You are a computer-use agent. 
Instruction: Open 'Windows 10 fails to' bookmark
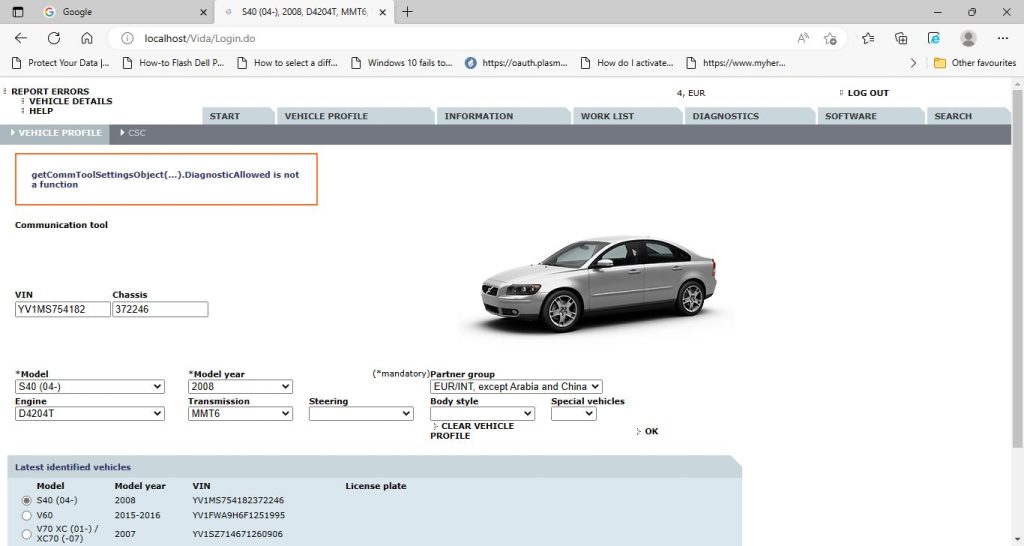pos(402,63)
